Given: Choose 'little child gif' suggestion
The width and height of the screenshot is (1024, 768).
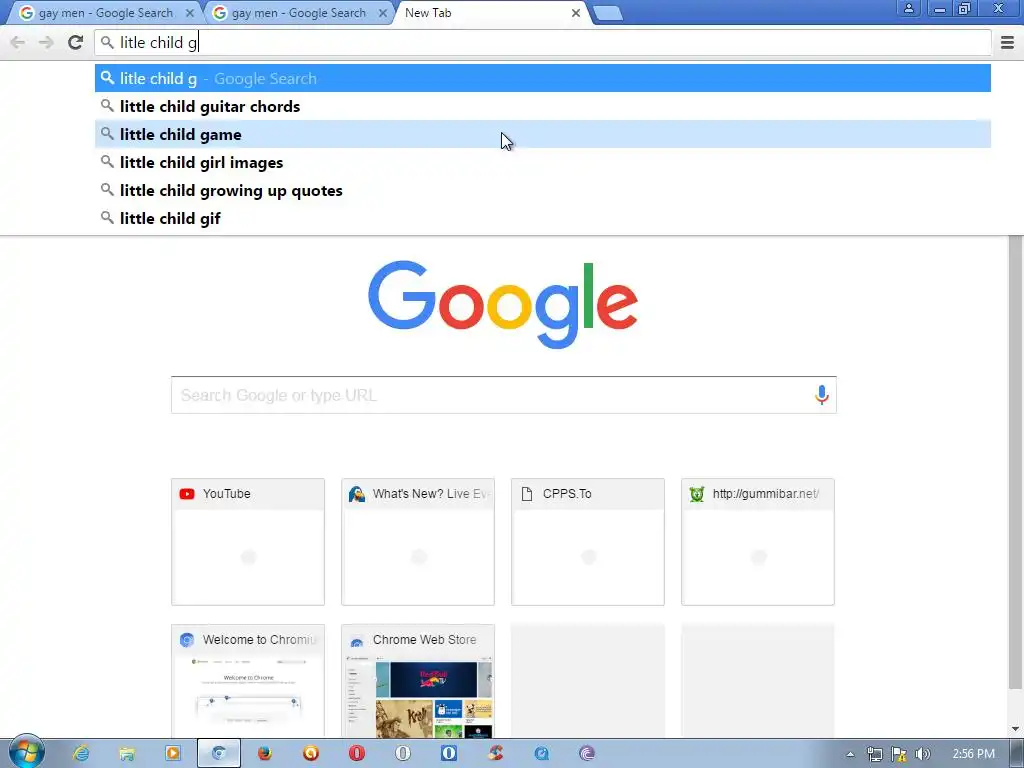Looking at the screenshot, I should click(x=543, y=219).
